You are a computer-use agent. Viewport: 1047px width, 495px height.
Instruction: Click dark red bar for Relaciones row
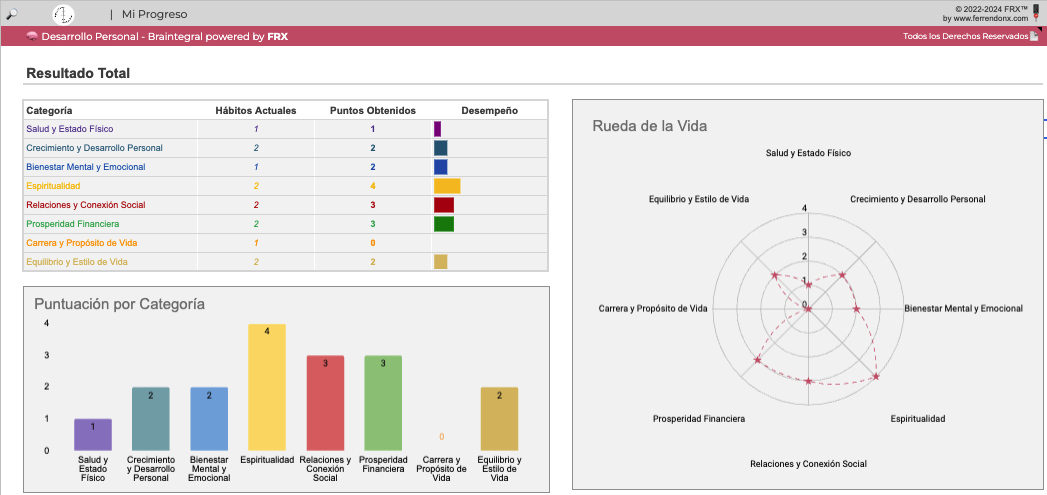[444, 205]
